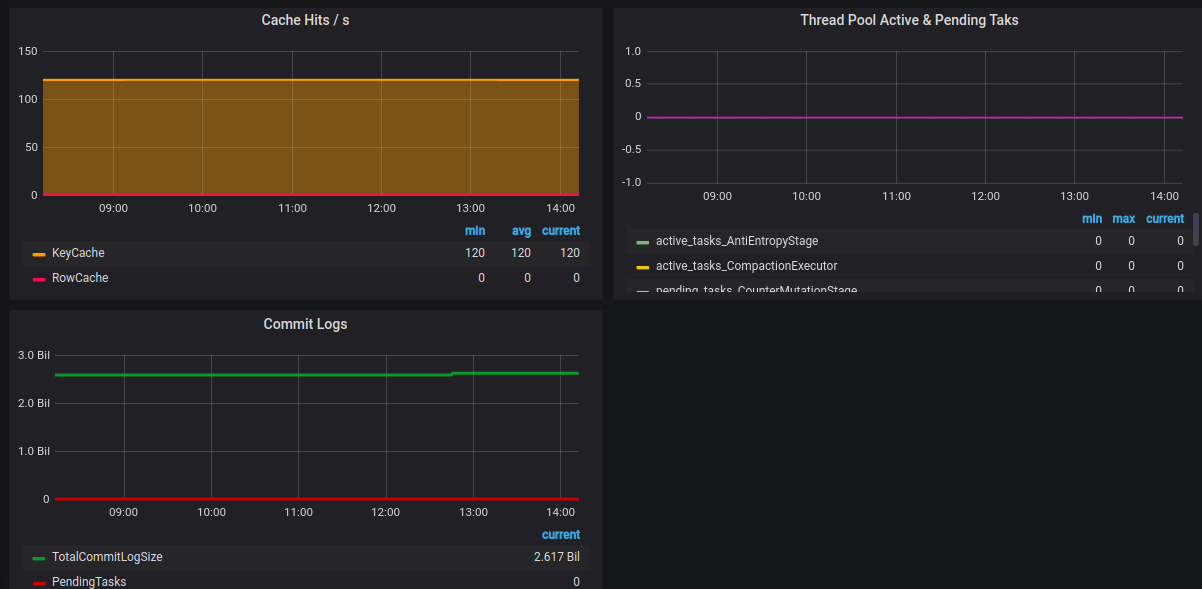The height and width of the screenshot is (589, 1202).
Task: Sort Cache Hits legend by avg column
Action: pyautogui.click(x=522, y=231)
